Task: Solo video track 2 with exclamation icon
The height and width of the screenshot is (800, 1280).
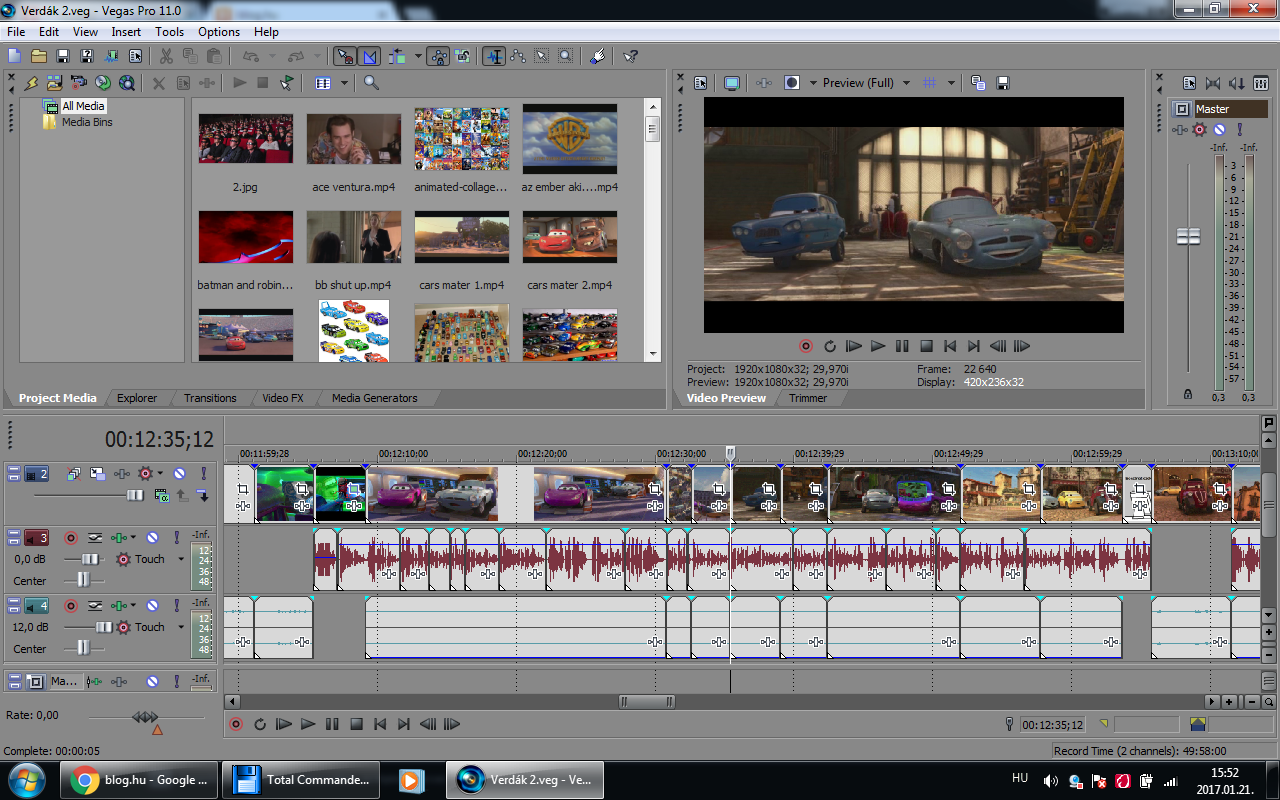Action: click(203, 473)
